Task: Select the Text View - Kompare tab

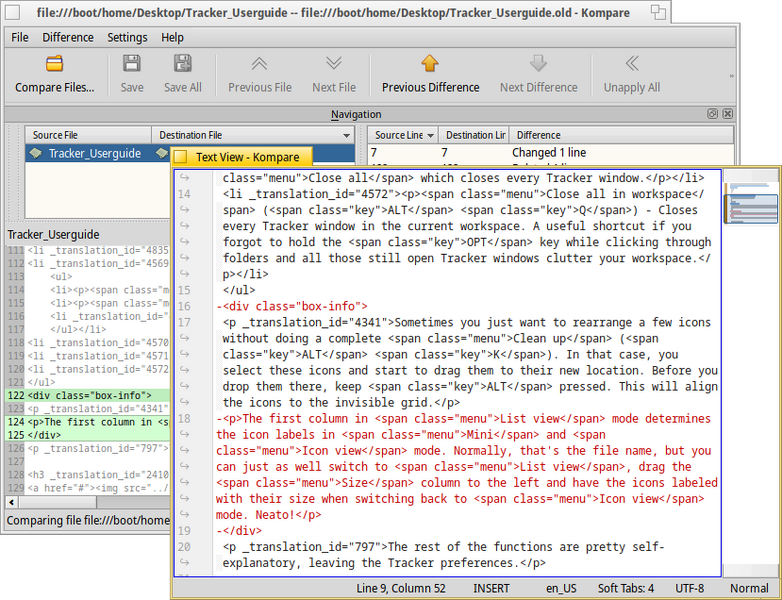Action: 242,157
